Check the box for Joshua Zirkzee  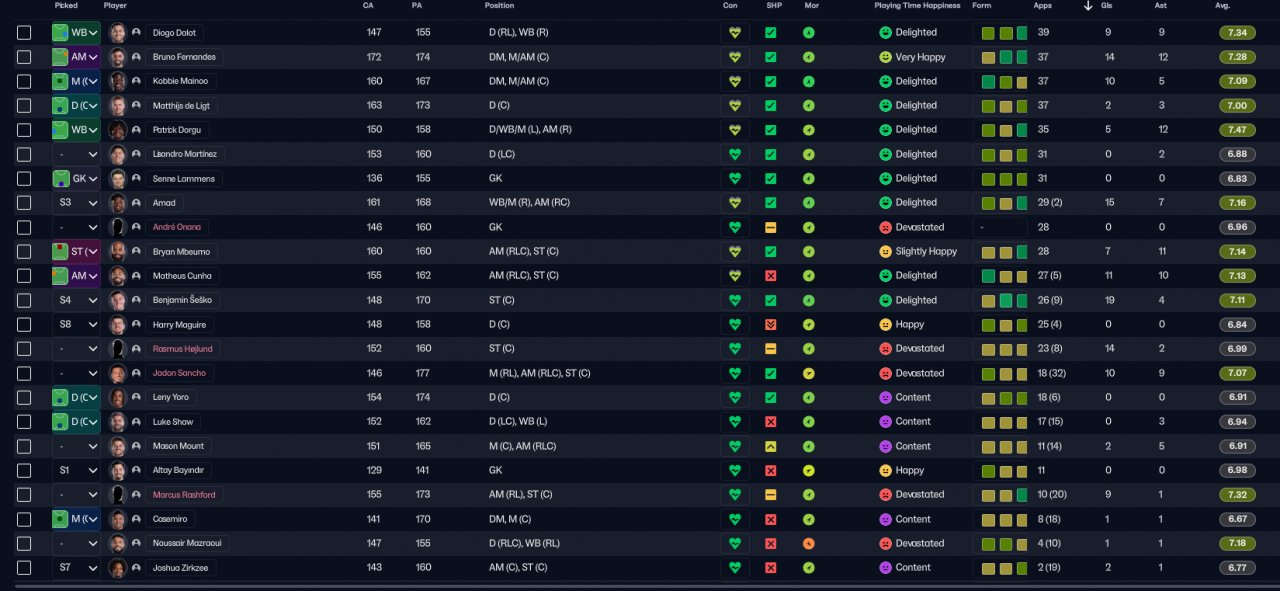(24, 568)
